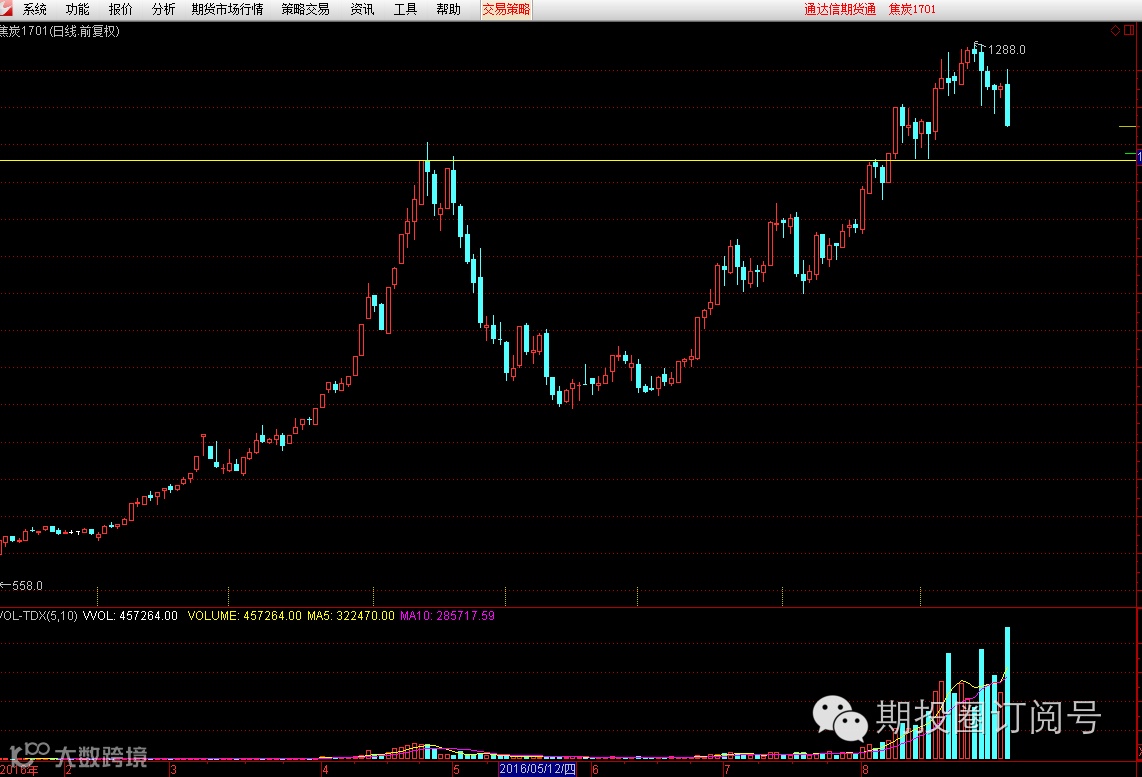Click month 6 on the time axis
Viewport: 1142px width, 777px height.
click(x=595, y=770)
